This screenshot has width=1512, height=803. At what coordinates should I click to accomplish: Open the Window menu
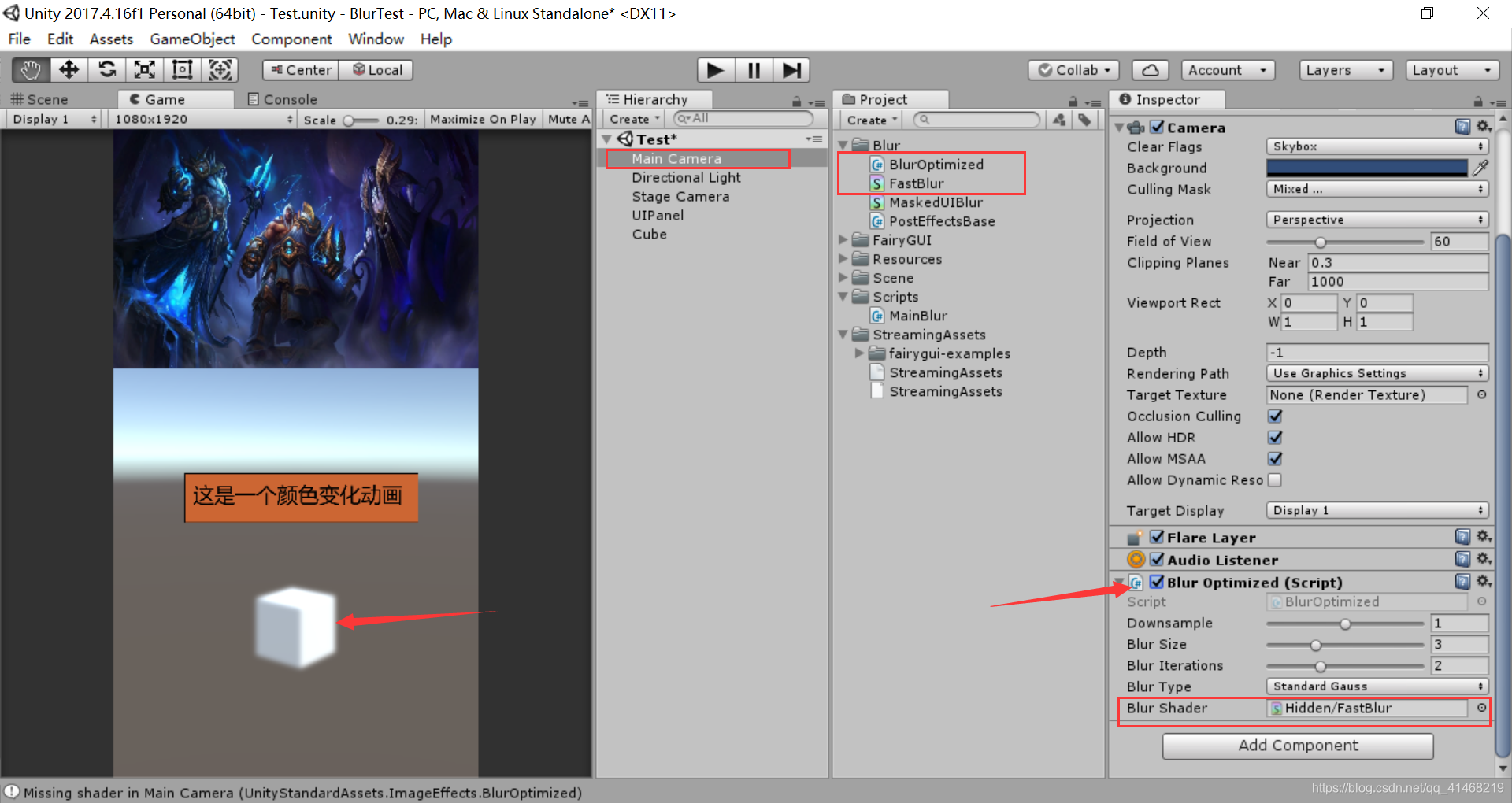[376, 39]
